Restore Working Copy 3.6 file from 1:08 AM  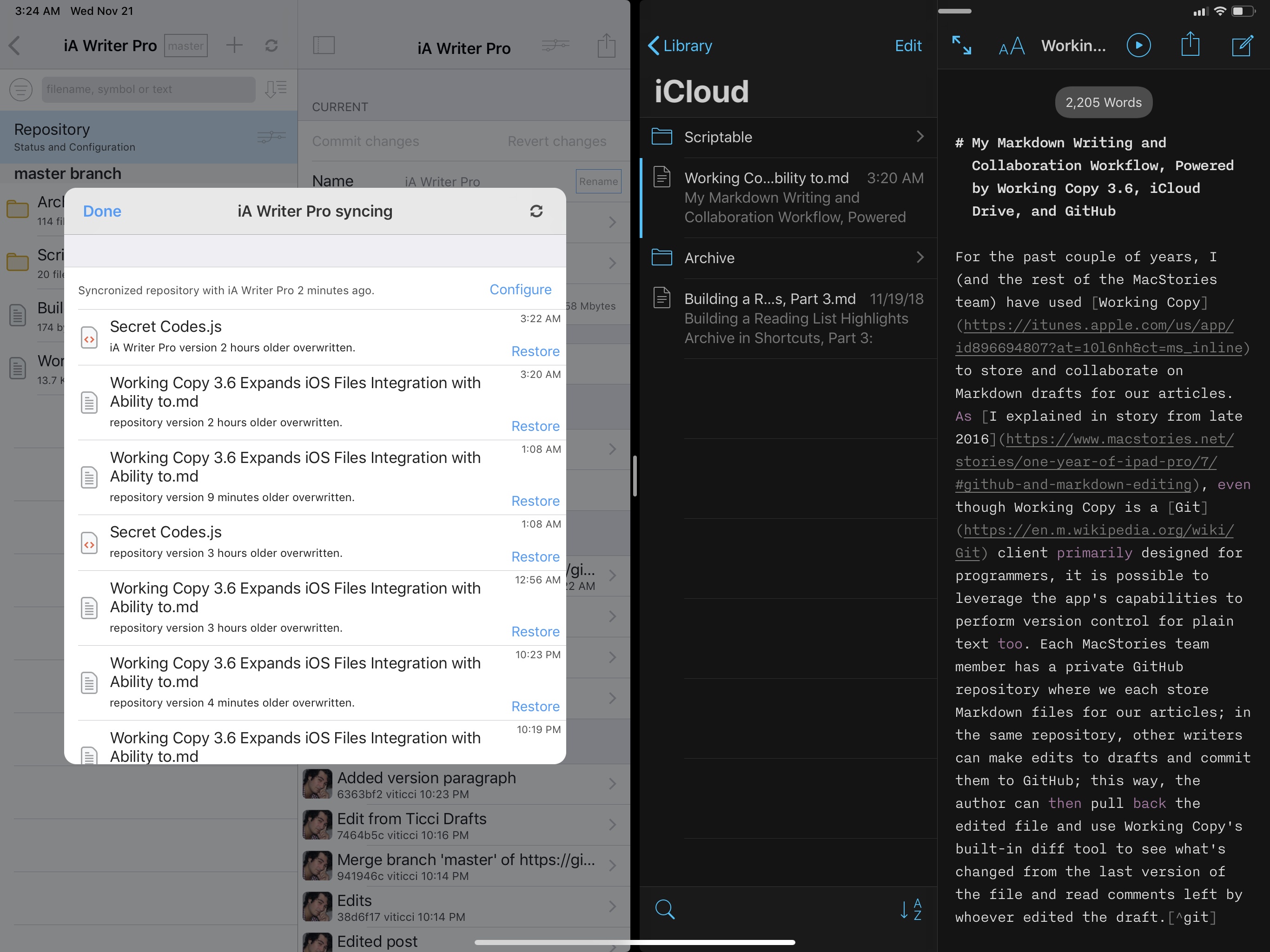click(x=535, y=501)
